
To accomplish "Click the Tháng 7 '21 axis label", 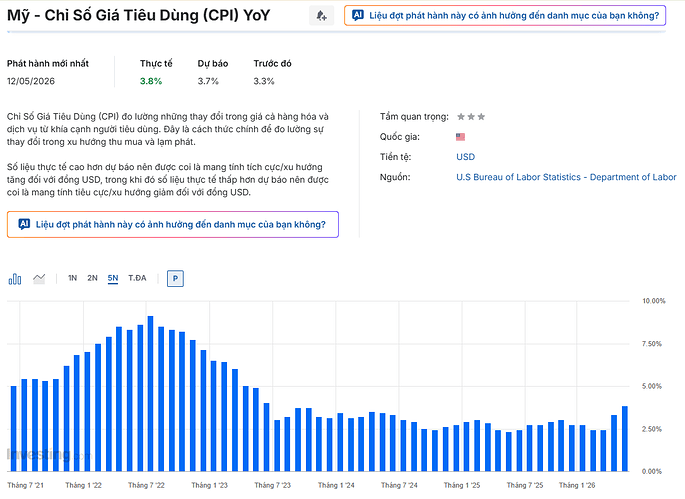I will pyautogui.click(x=25, y=485).
